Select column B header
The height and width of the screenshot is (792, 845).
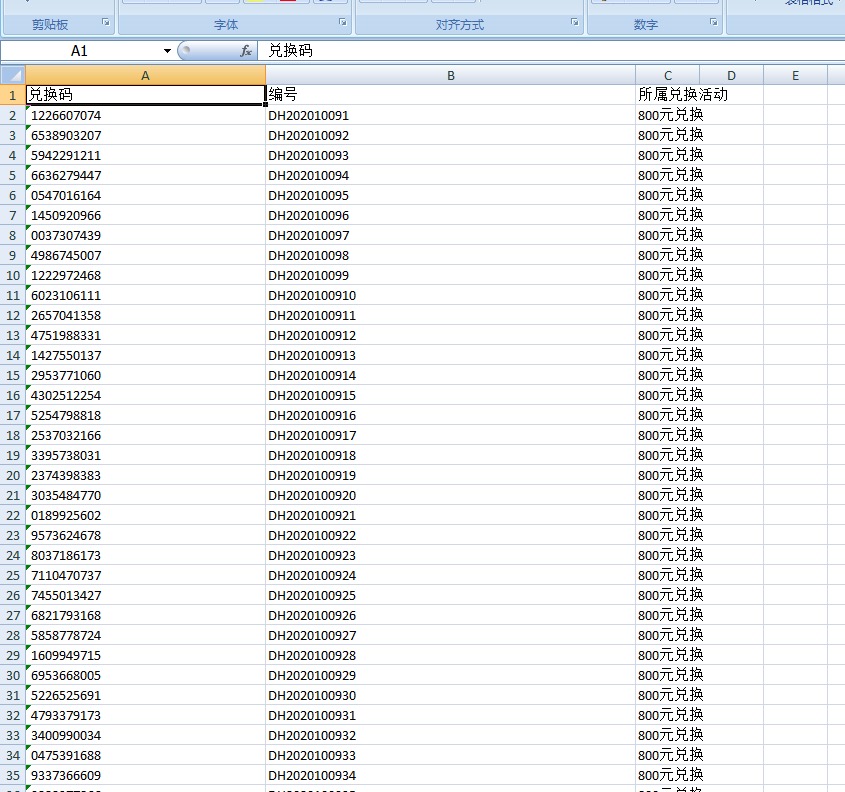[x=450, y=75]
